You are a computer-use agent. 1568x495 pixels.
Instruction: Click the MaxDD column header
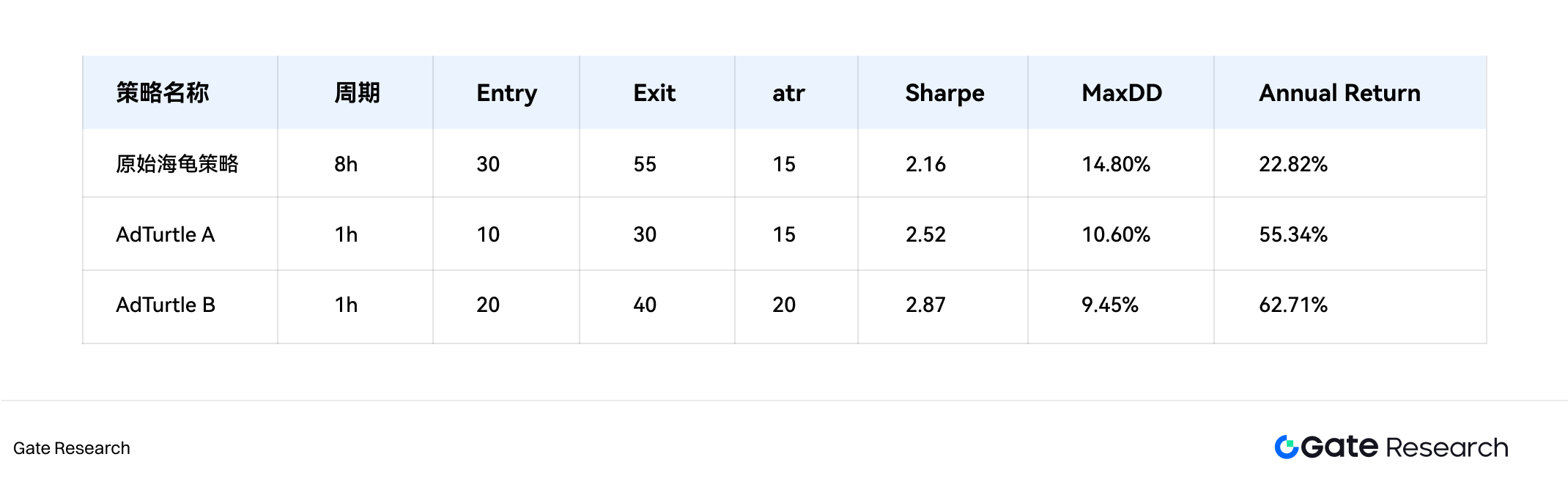[x=1122, y=93]
